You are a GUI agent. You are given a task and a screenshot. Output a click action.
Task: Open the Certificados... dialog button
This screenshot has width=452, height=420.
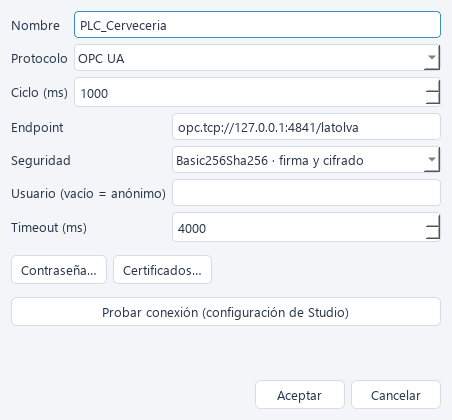pyautogui.click(x=162, y=270)
